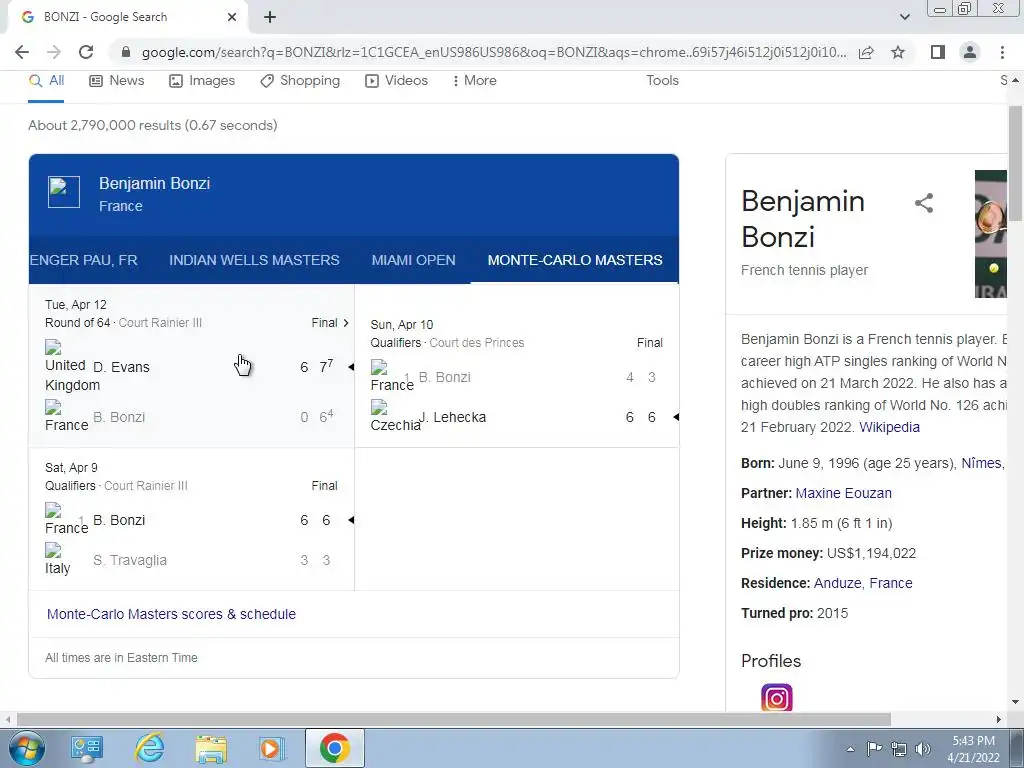Screen dimensions: 1024x768
Task: Select the Indian Wells Masters tab
Action: tap(254, 260)
